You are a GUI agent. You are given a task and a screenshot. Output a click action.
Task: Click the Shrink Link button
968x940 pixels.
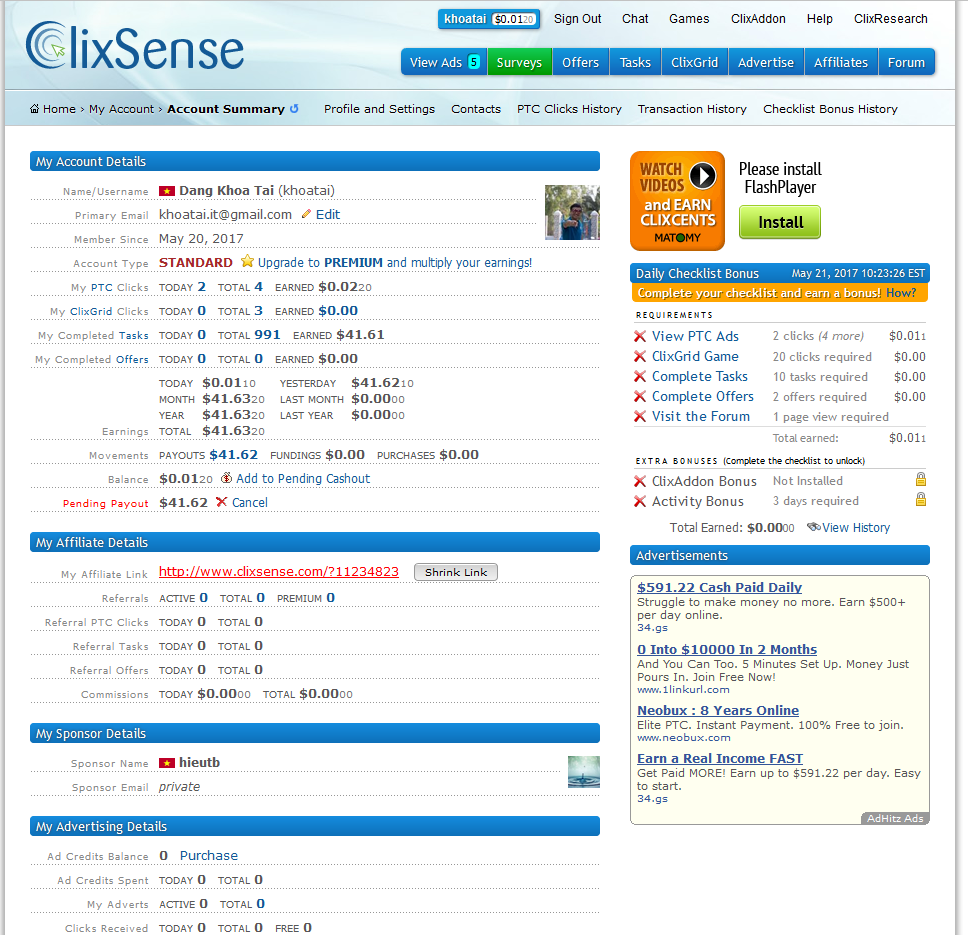point(456,572)
